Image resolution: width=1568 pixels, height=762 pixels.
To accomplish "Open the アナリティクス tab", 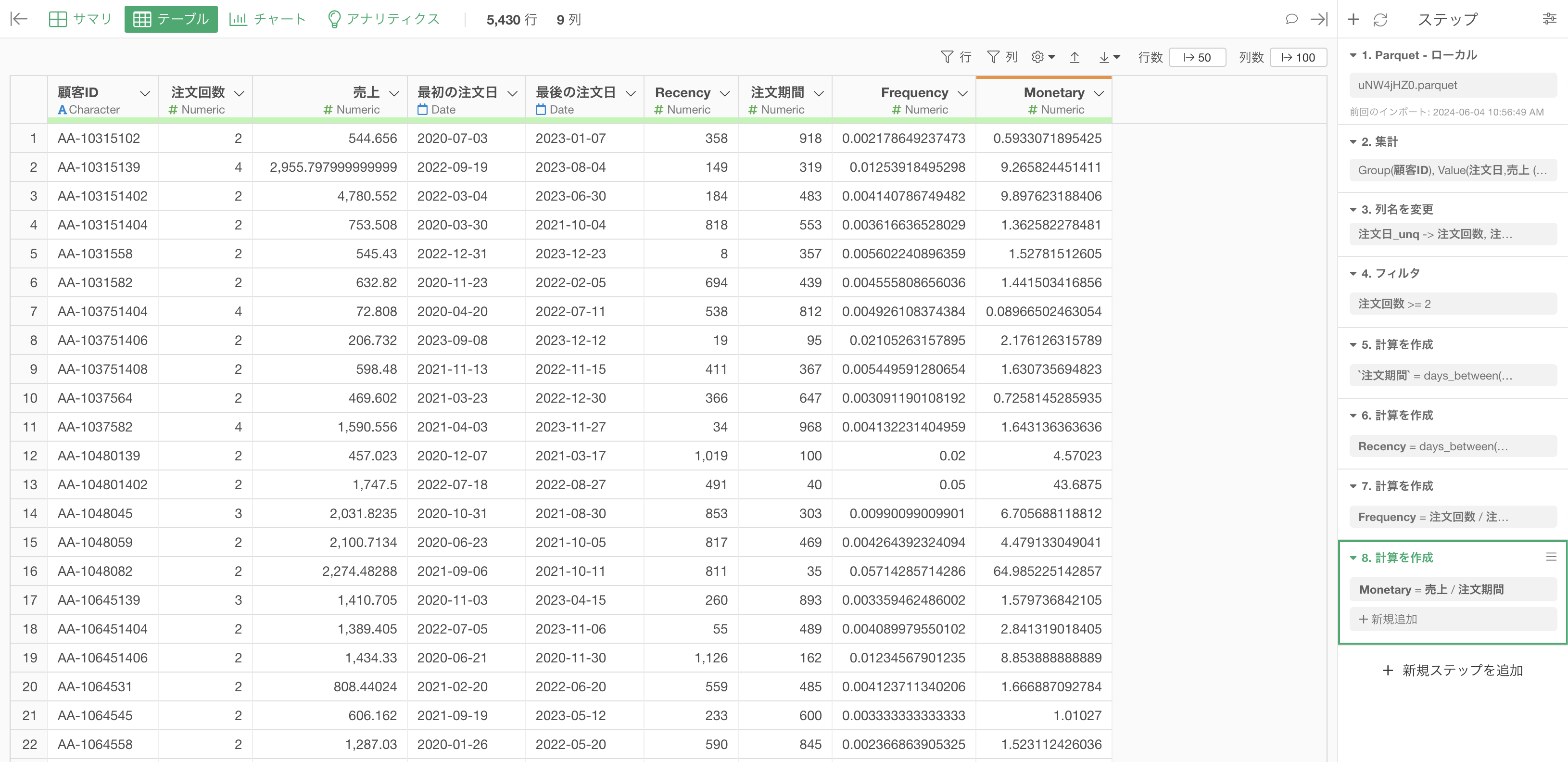I will click(x=383, y=19).
